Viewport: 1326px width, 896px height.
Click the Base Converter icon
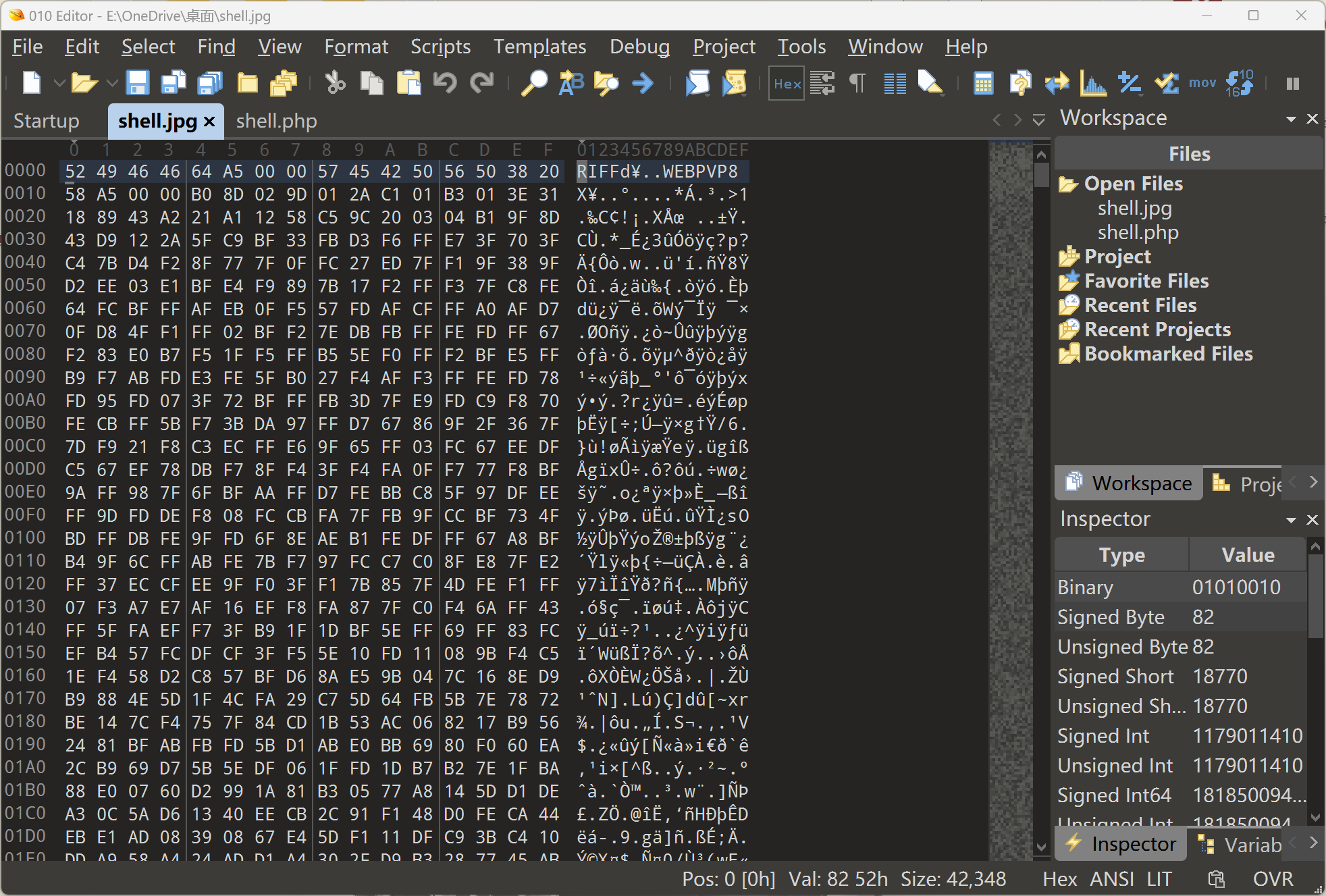tap(1240, 83)
